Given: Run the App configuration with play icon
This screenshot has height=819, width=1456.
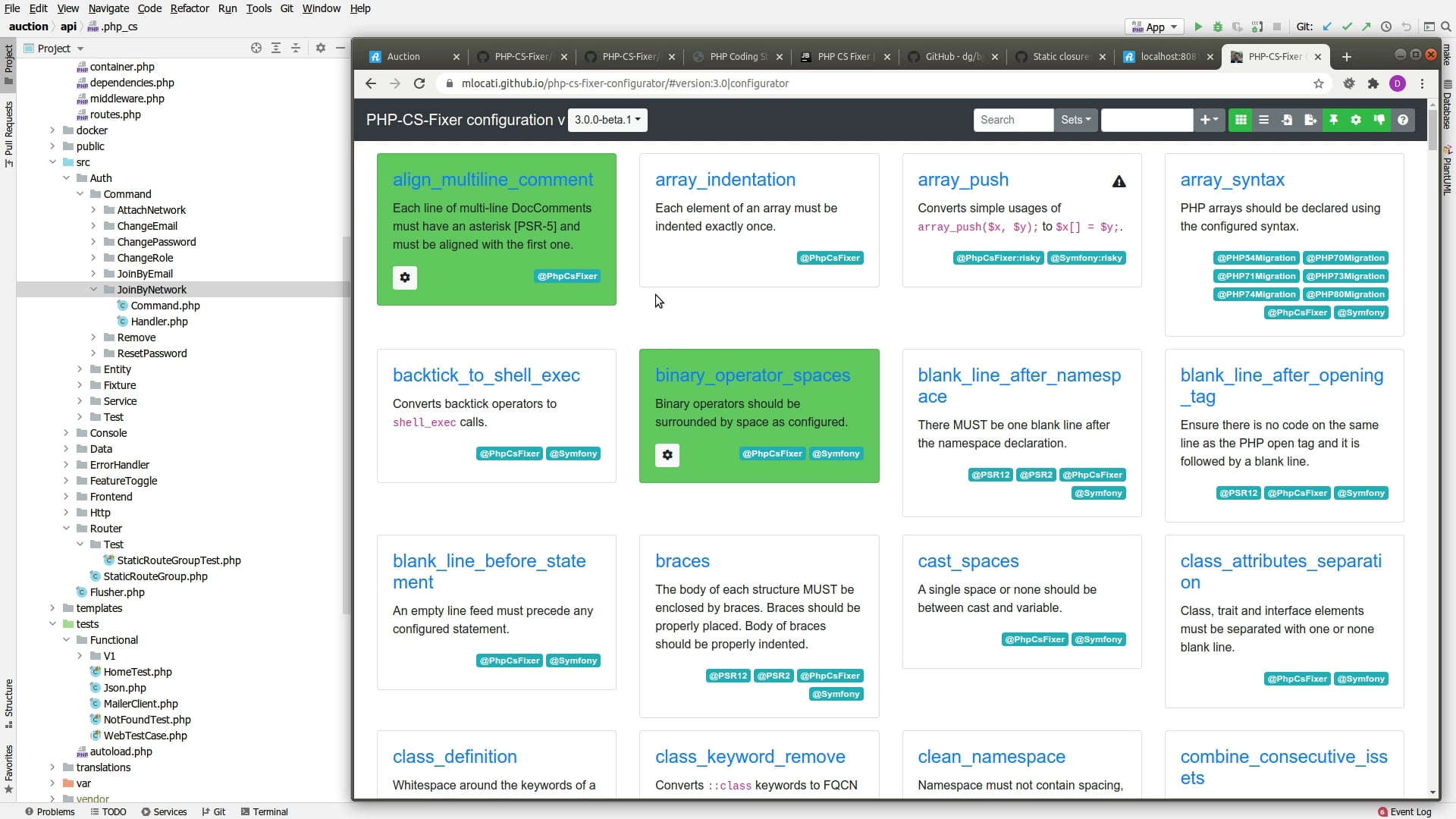Looking at the screenshot, I should pos(1198,27).
